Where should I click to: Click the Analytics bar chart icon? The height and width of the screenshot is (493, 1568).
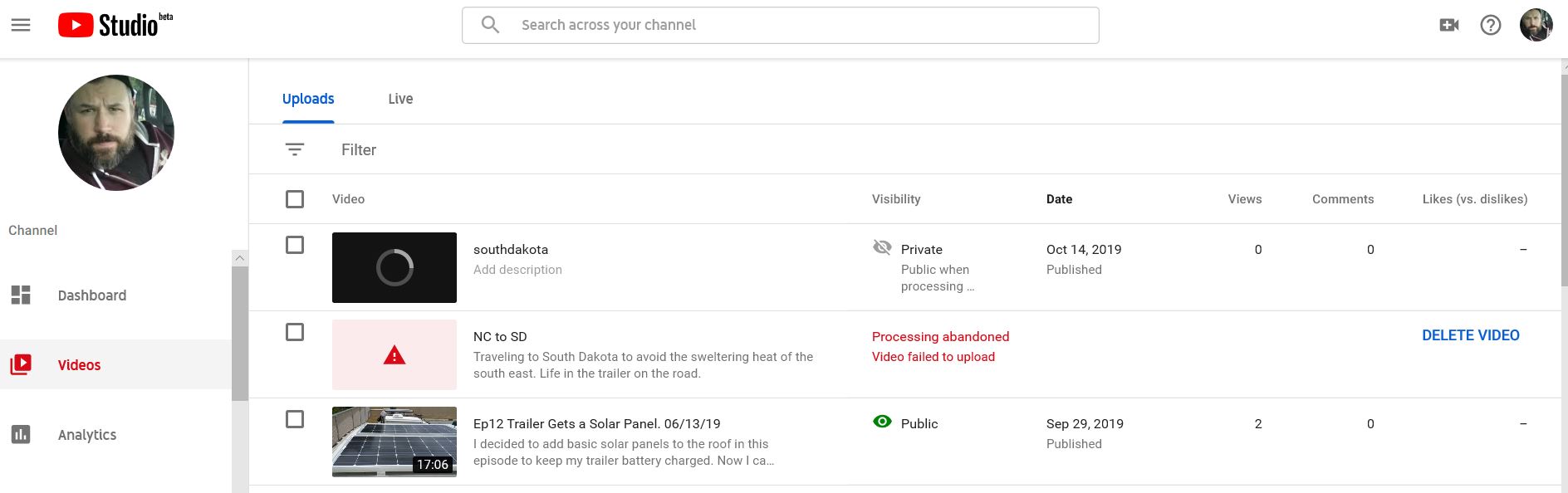point(21,434)
